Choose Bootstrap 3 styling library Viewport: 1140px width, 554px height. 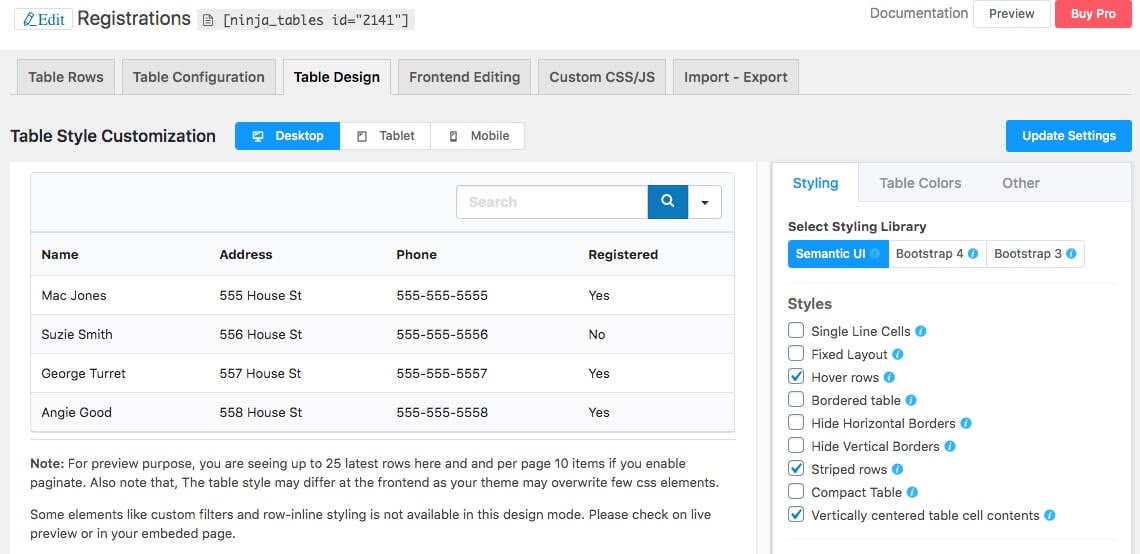click(1035, 254)
